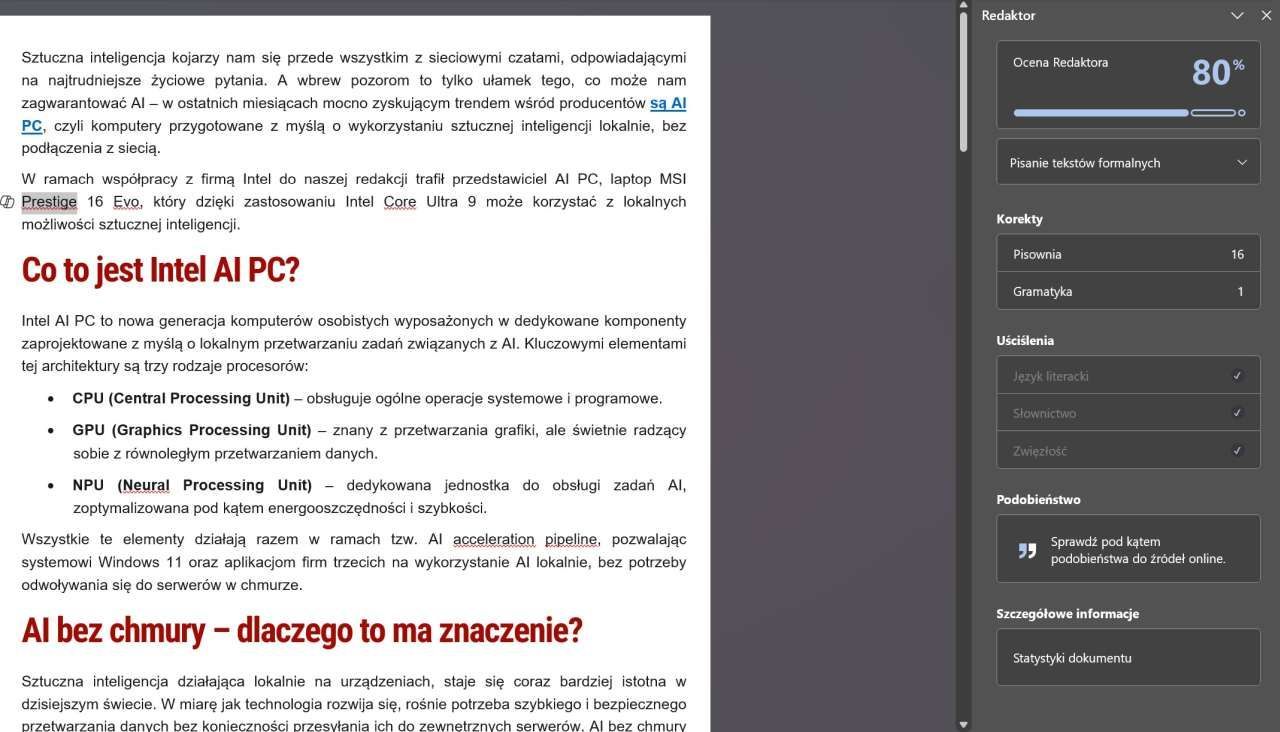
Task: Click the underlined word 'pipeline' in the text
Action: pyautogui.click(x=570, y=540)
